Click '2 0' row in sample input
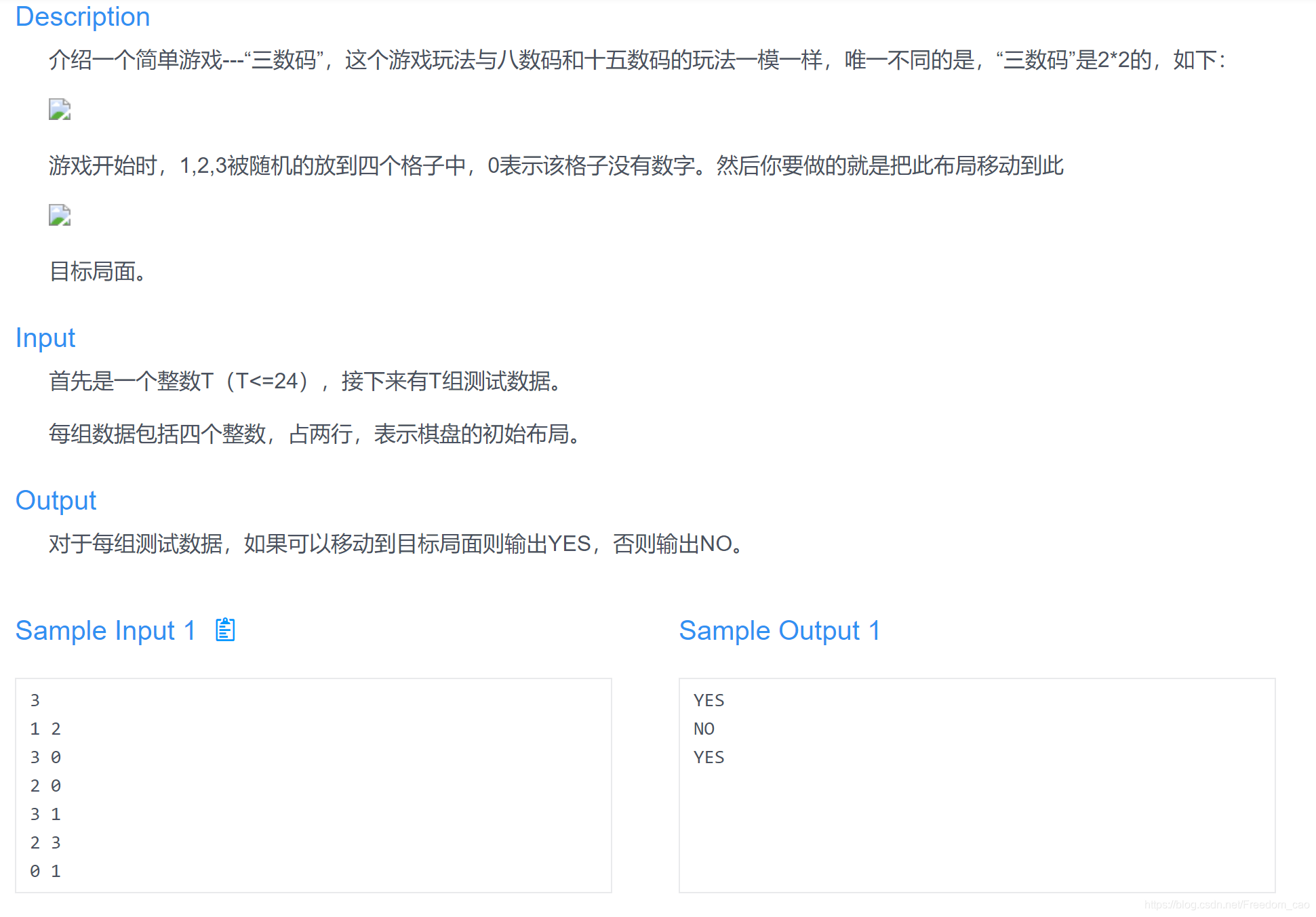1316x917 pixels. [45, 786]
